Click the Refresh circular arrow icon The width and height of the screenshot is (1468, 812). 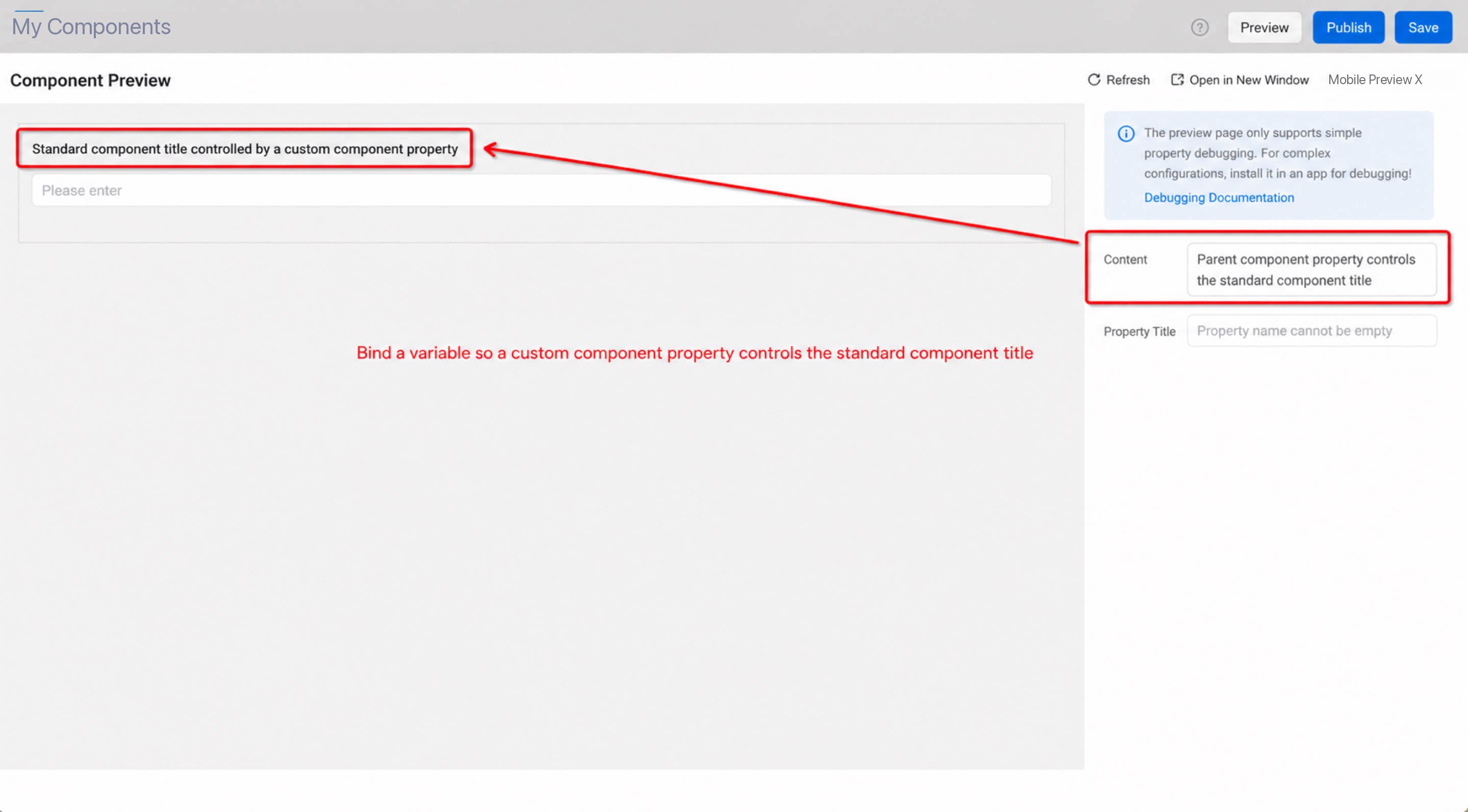tap(1094, 80)
